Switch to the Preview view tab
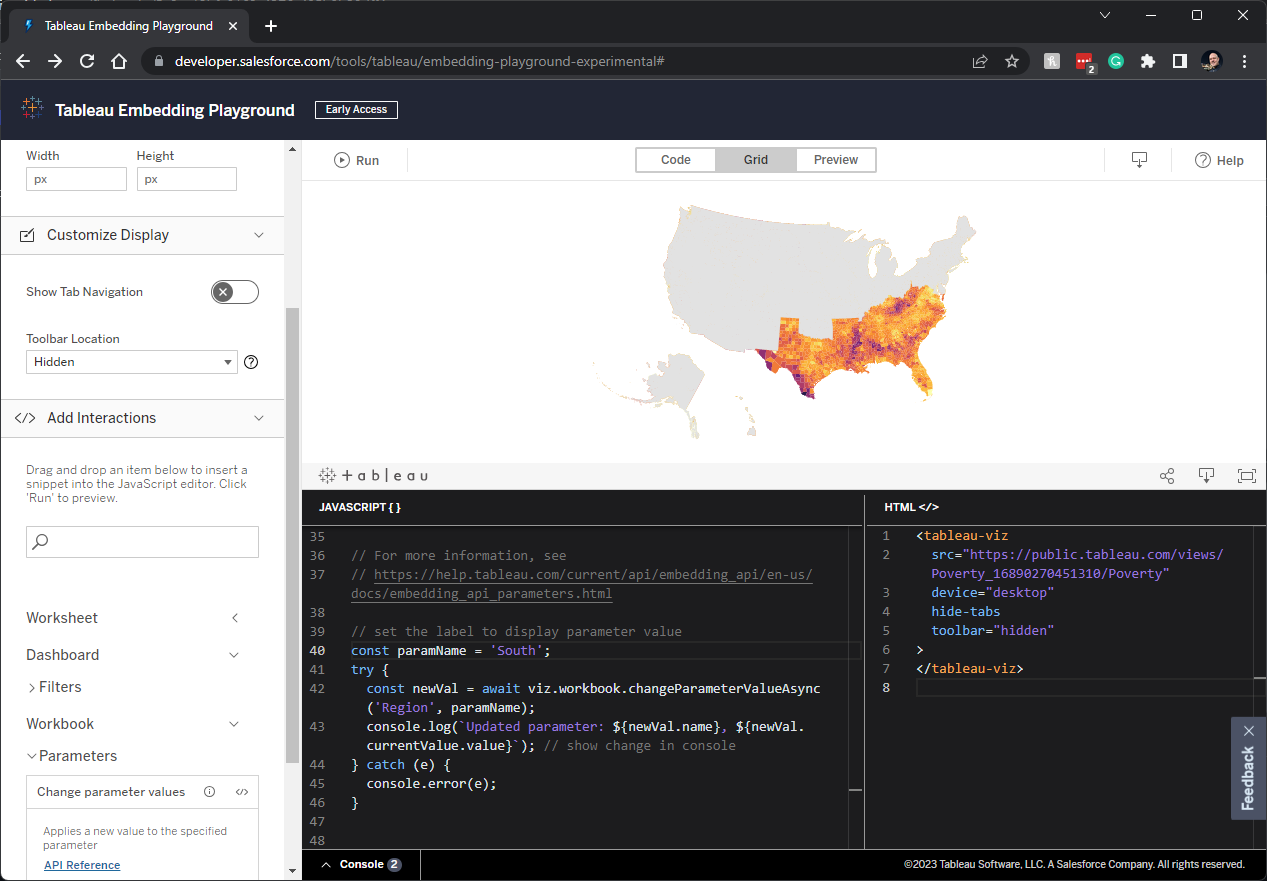 point(836,160)
